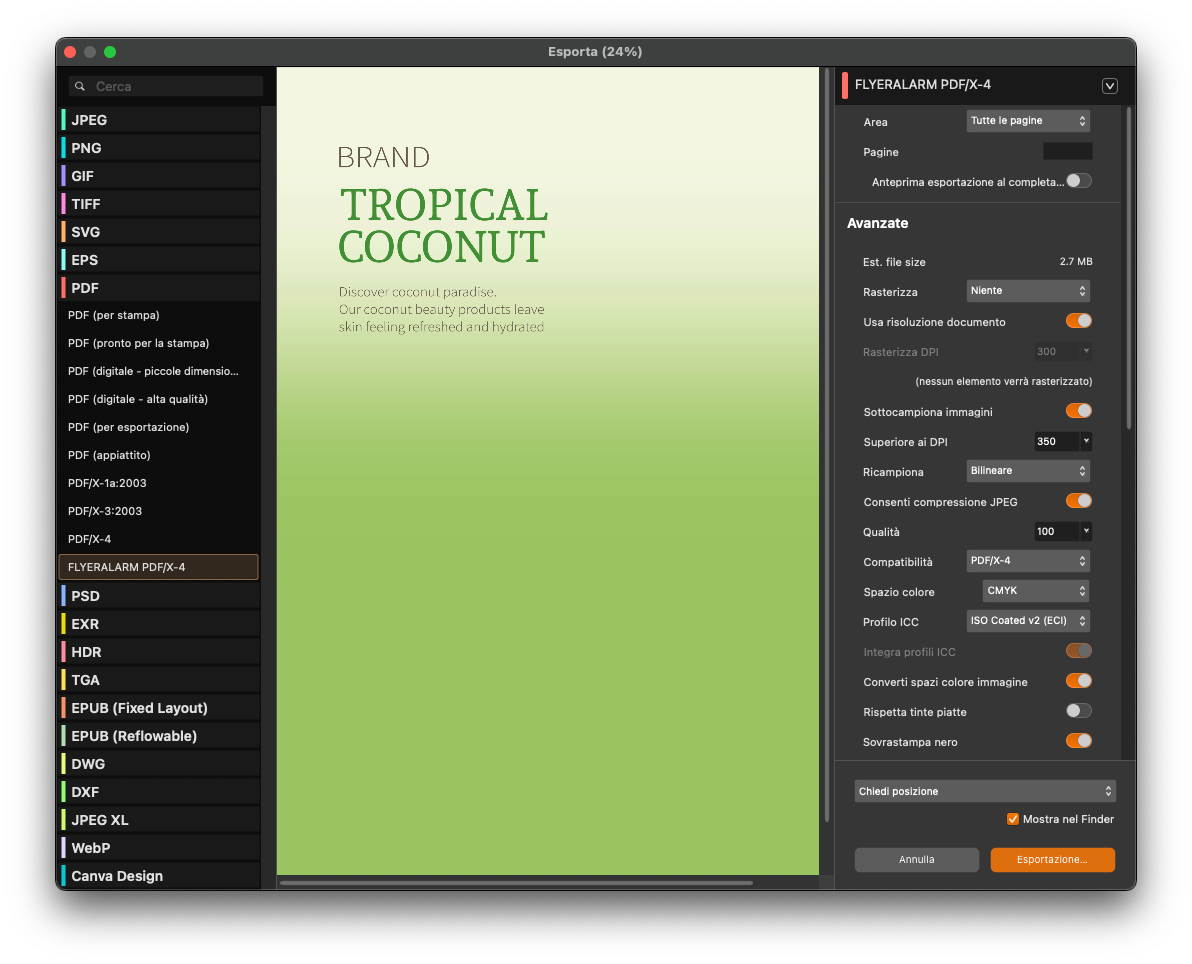Select the DXF export format
This screenshot has width=1192, height=964.
click(x=160, y=792)
